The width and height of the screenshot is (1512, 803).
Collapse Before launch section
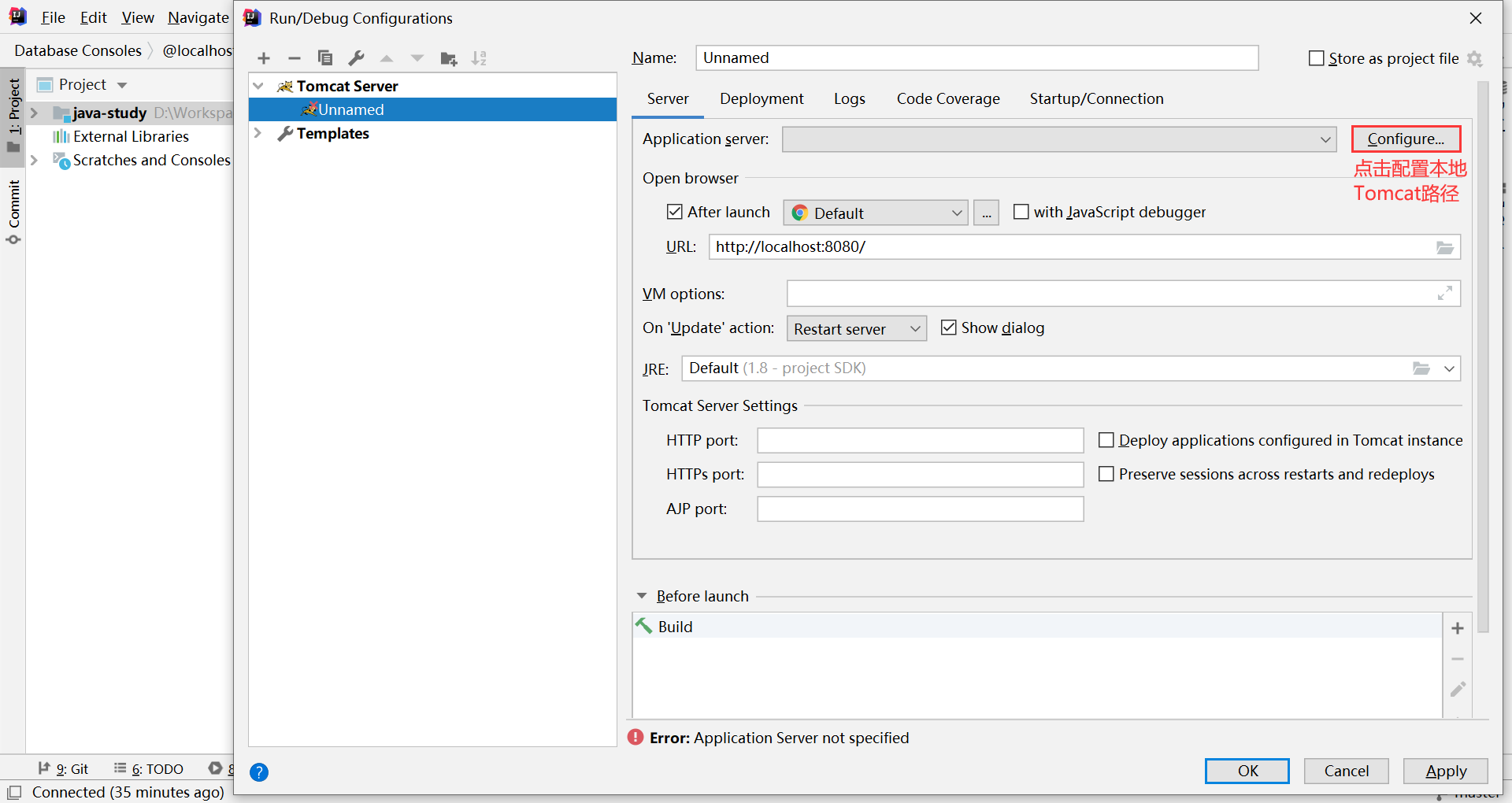pos(642,596)
